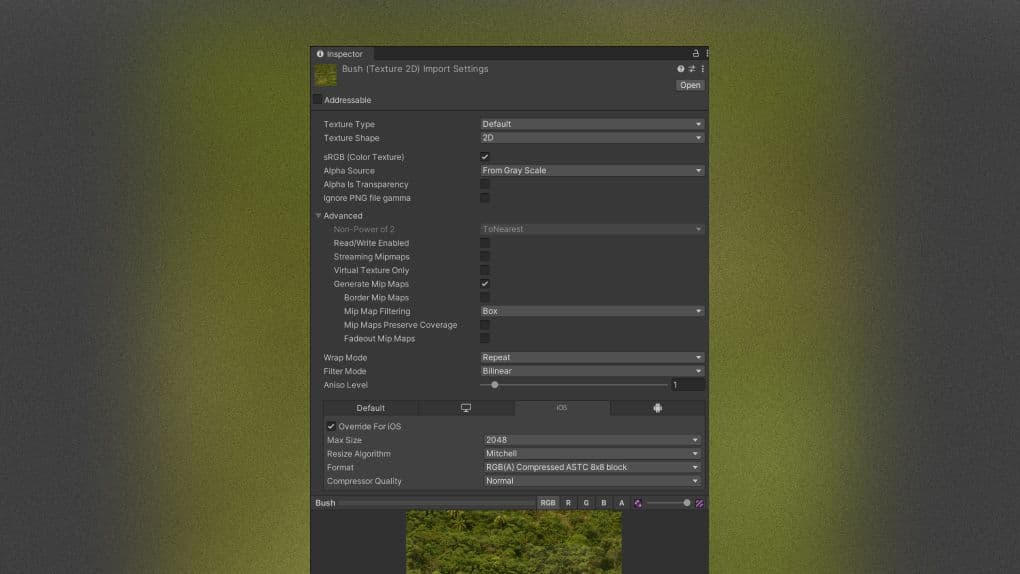
Task: Open the Import Settings three-dot menu
Action: tap(703, 69)
